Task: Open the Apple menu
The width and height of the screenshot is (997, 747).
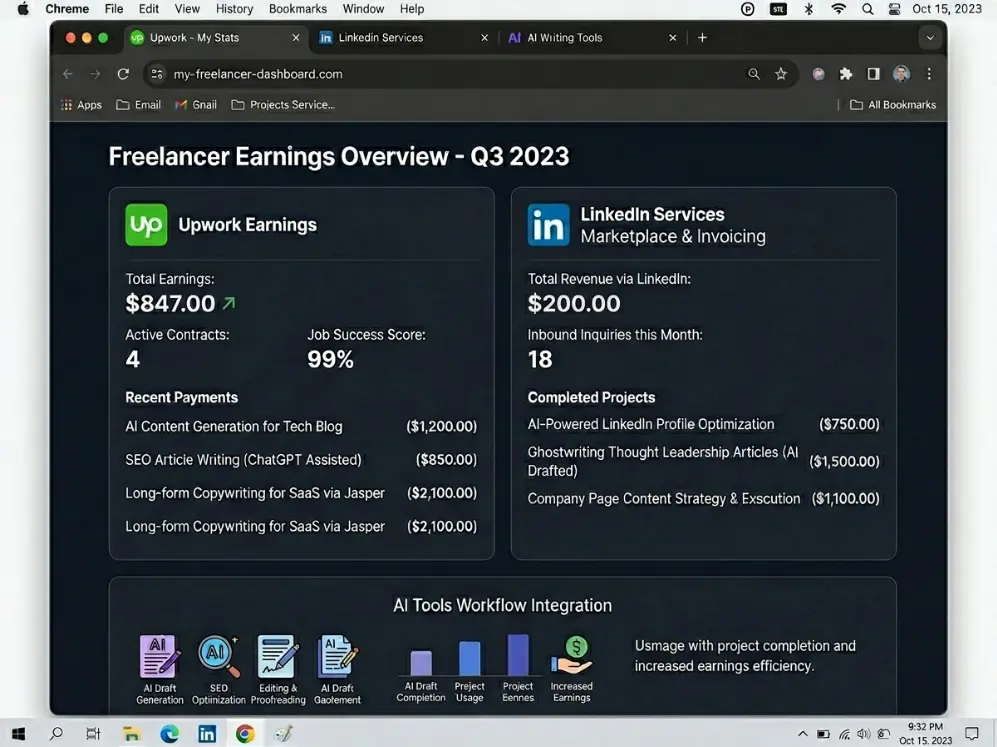Action: [23, 9]
